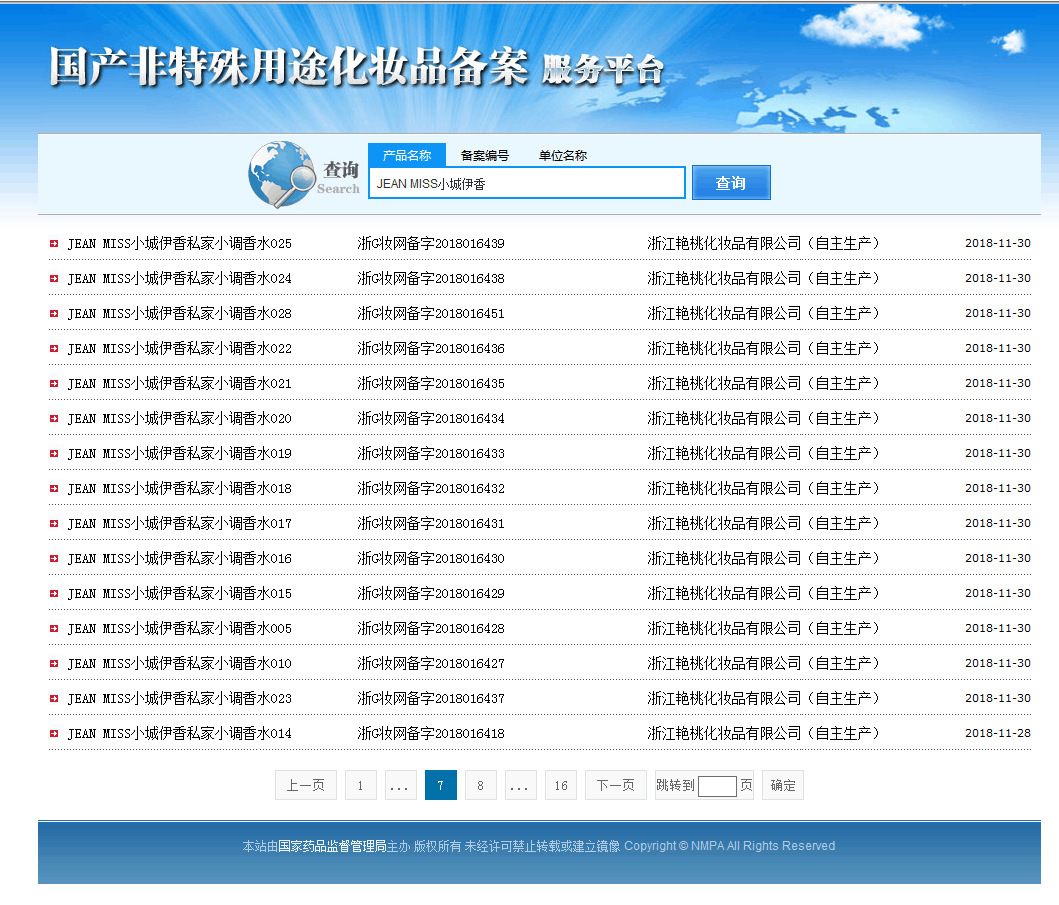This screenshot has width=1059, height=905.
Task: Click the red expand icon beside 香水024
Action: click(53, 278)
